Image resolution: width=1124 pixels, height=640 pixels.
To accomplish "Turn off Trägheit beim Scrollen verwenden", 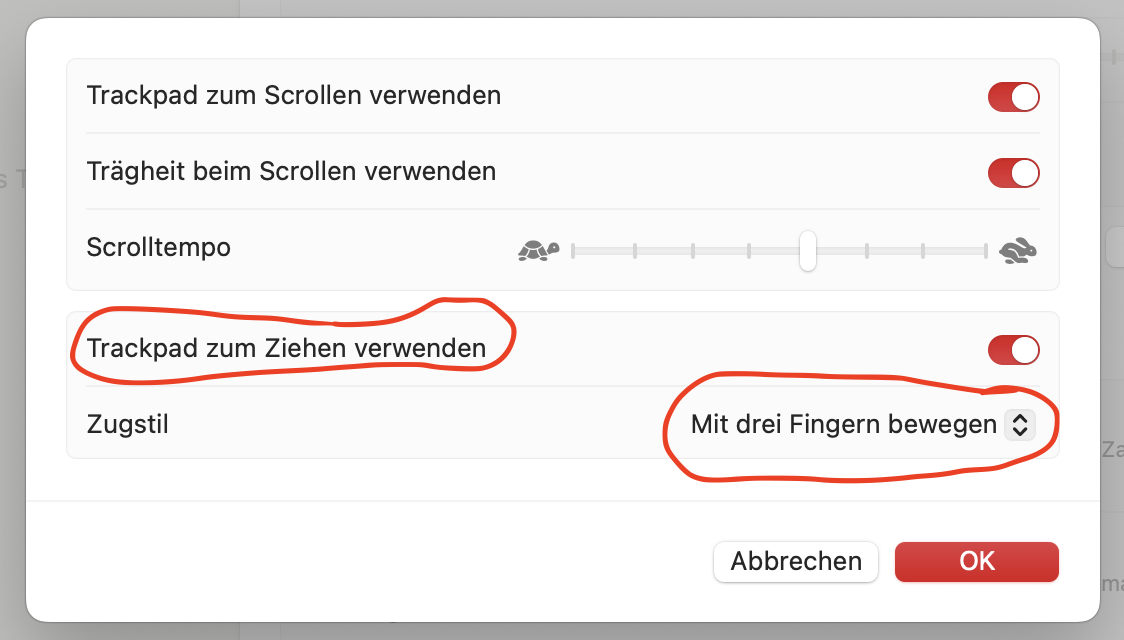I will (1013, 173).
